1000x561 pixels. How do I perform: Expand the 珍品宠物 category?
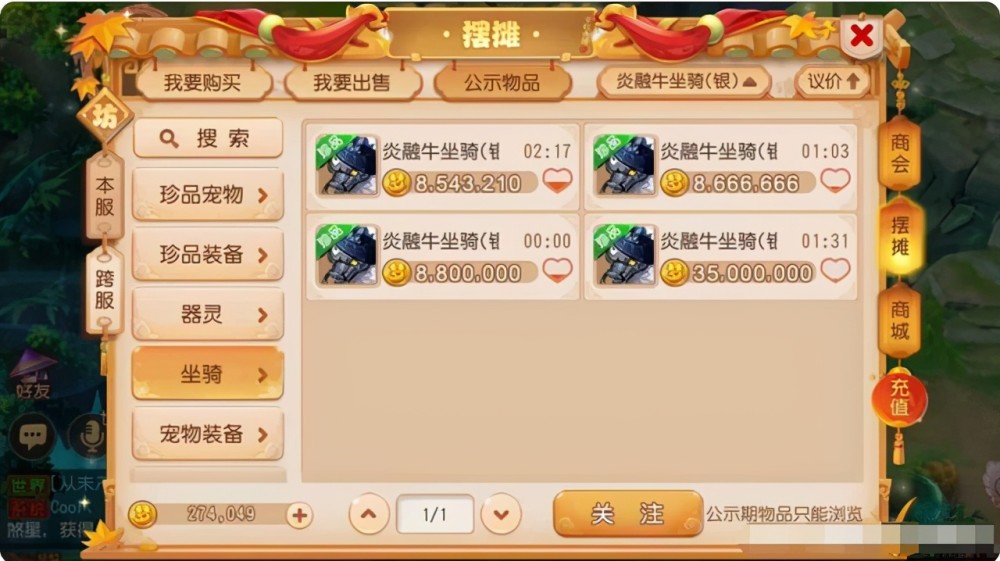pos(208,194)
